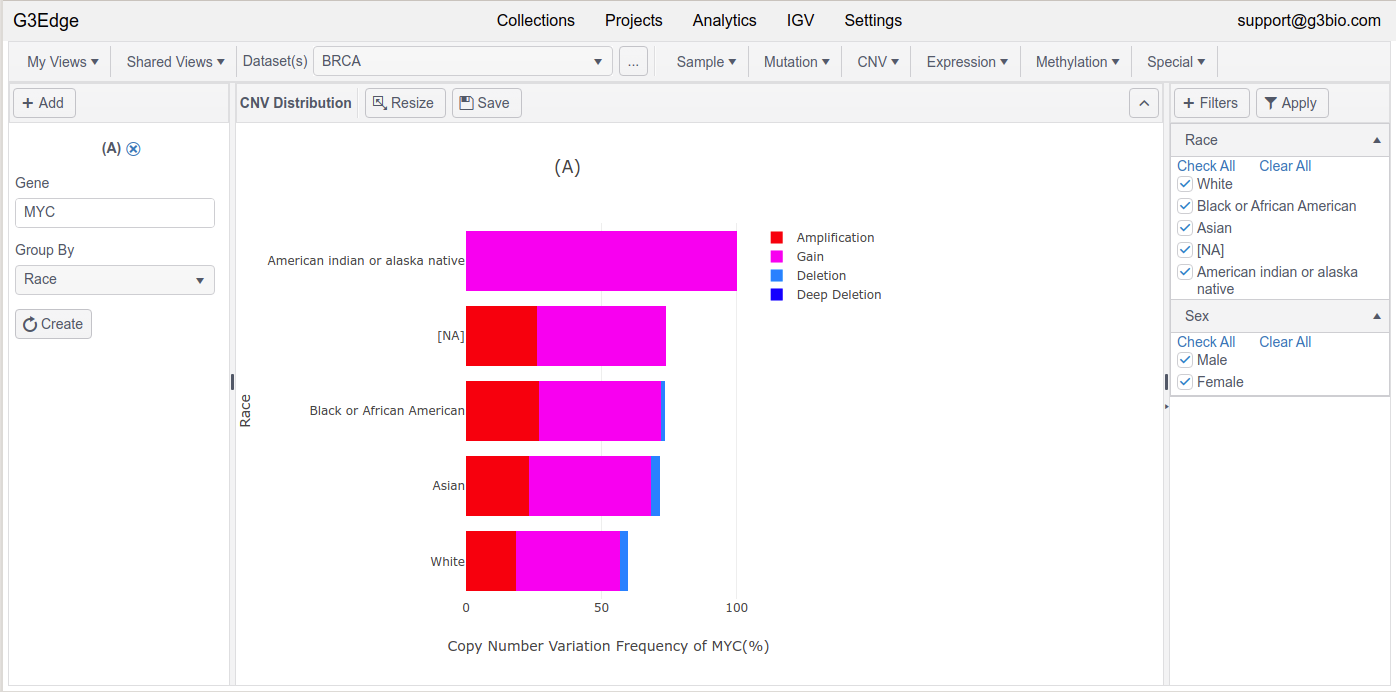The height and width of the screenshot is (692, 1396).
Task: Collapse the Sex filter section triangle
Action: 1378,317
